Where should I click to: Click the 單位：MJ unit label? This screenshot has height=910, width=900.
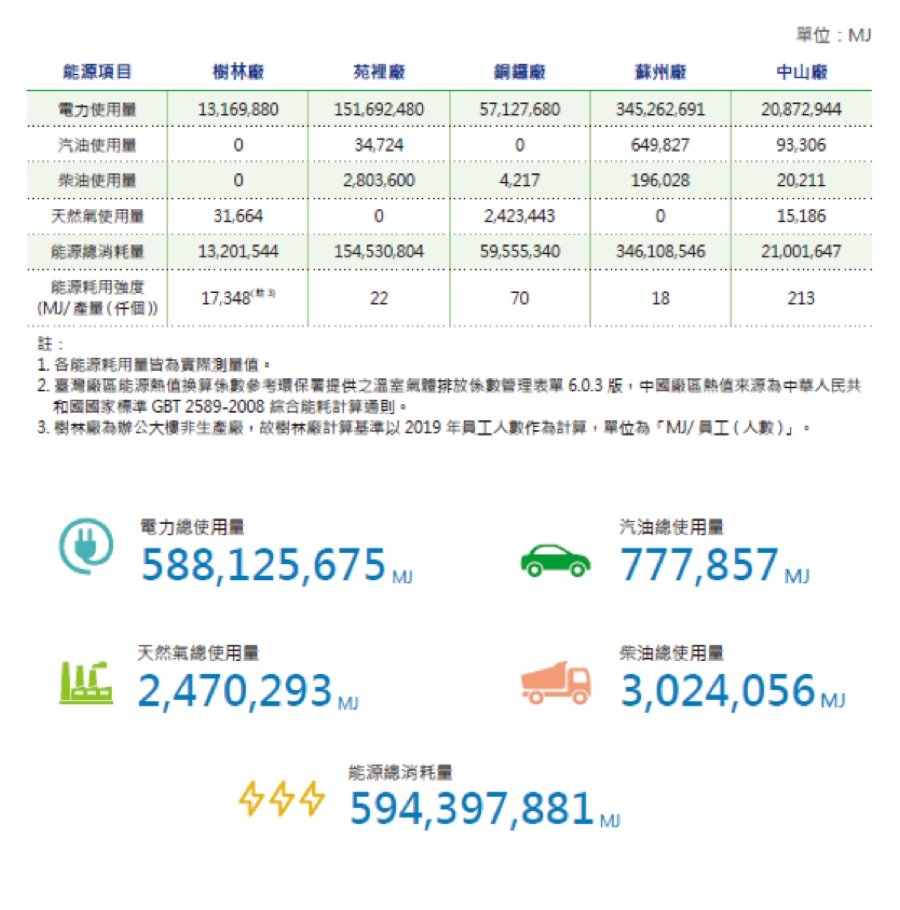[x=834, y=35]
